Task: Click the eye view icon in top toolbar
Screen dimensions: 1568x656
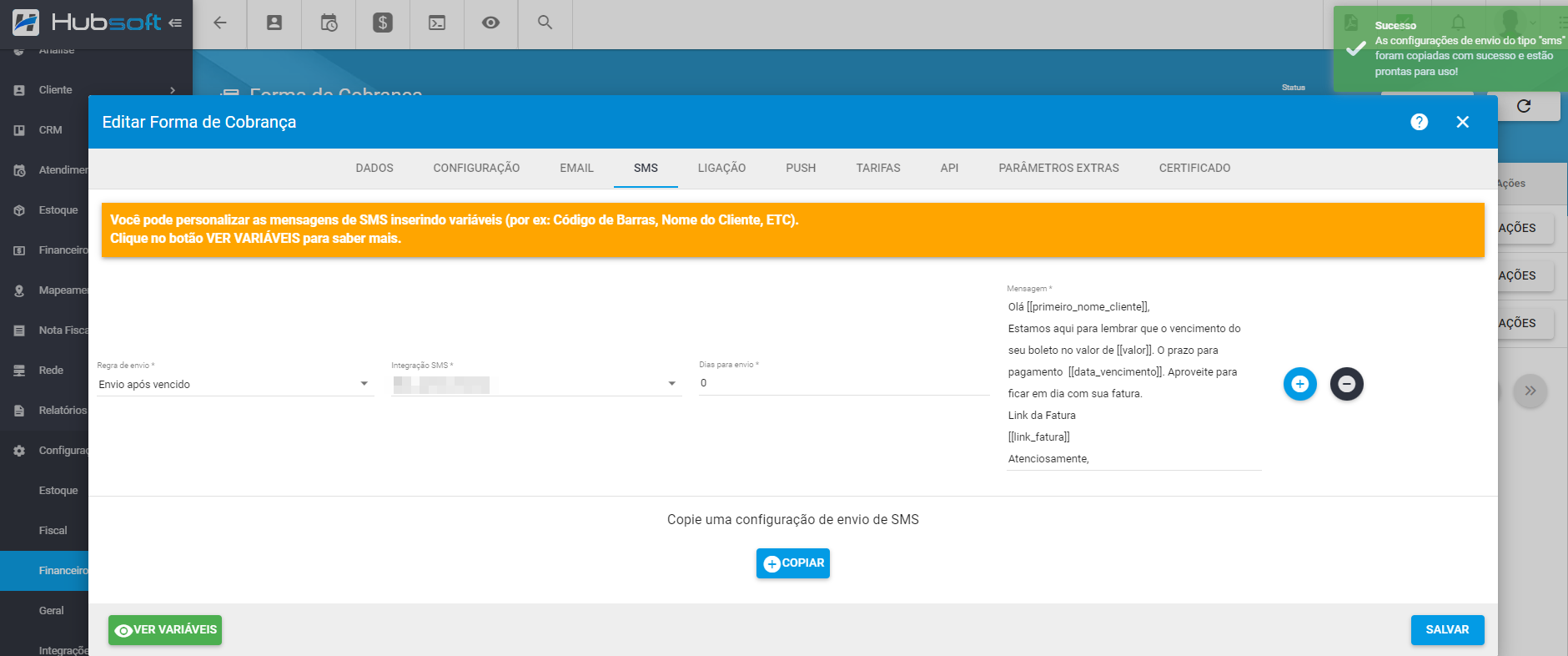Action: click(490, 23)
